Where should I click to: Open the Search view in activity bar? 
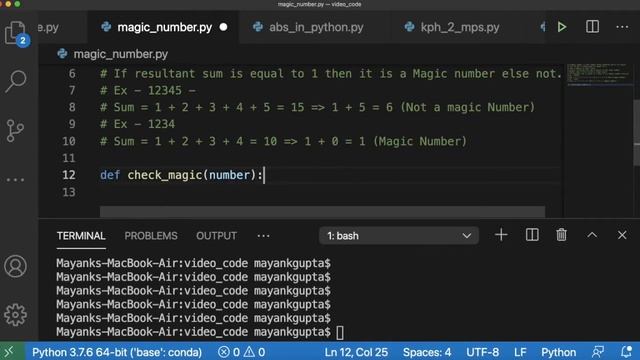pyautogui.click(x=16, y=81)
